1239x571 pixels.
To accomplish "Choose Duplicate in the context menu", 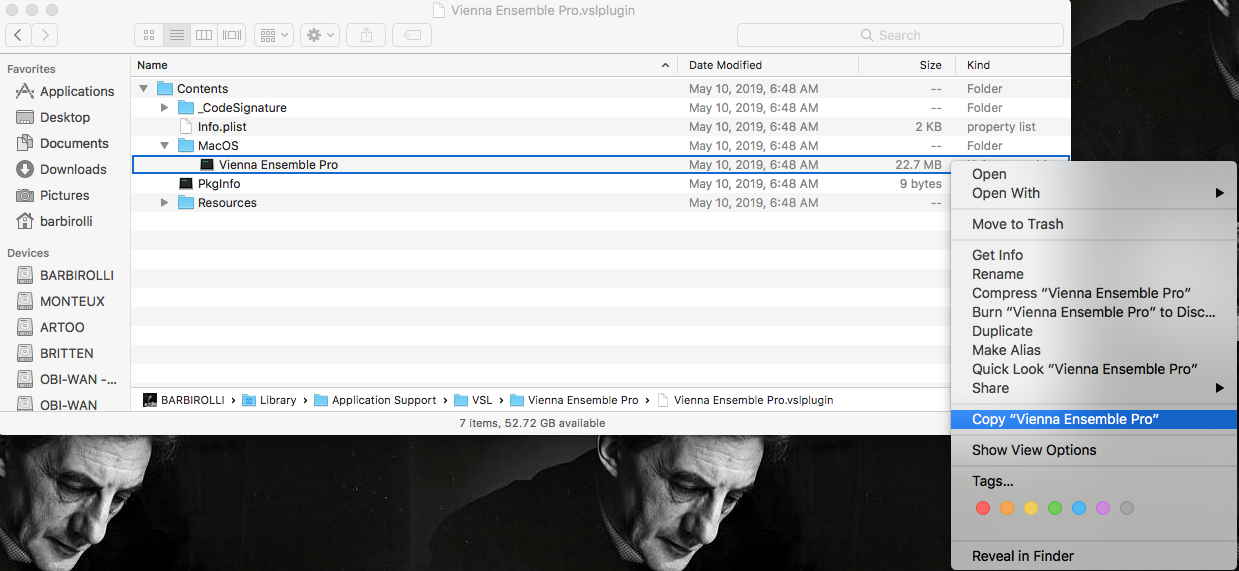I will [x=1094, y=331].
